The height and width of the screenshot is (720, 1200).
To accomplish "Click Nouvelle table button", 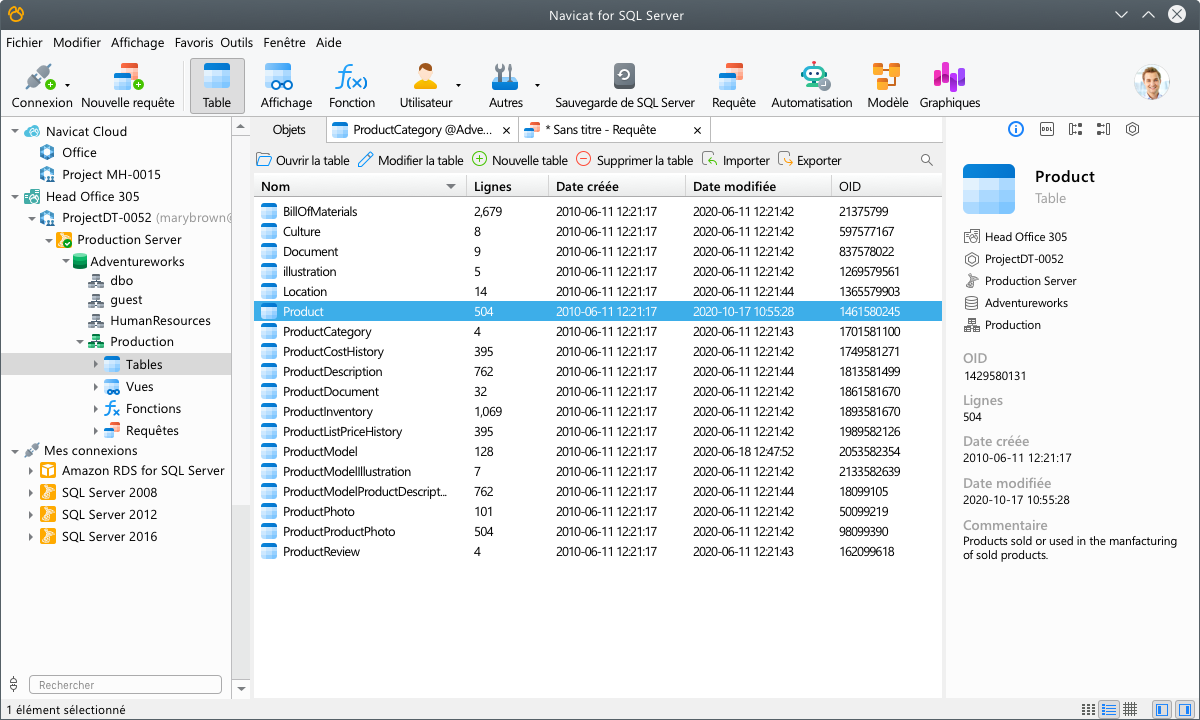I will pyautogui.click(x=520, y=160).
